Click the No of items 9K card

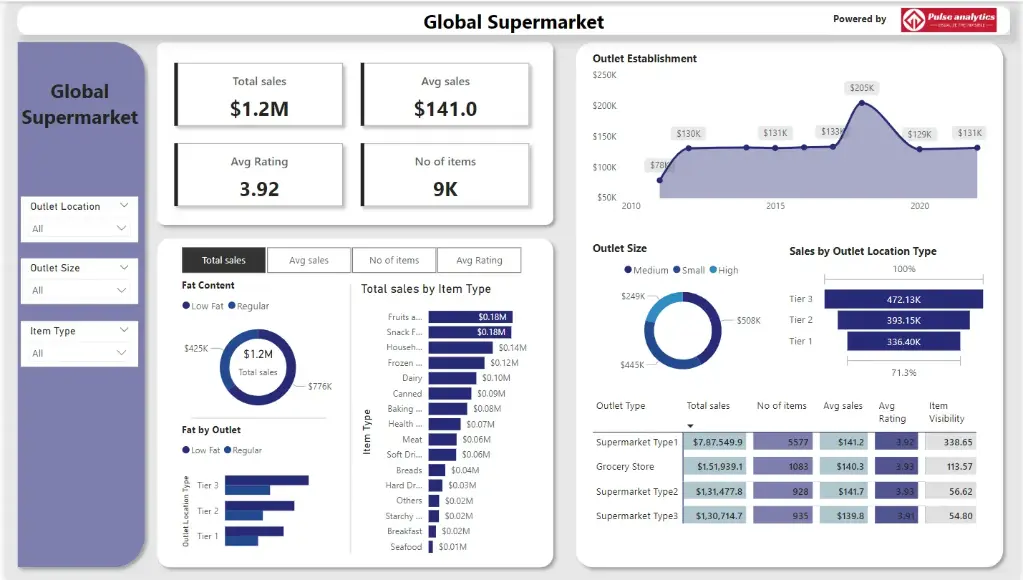[x=446, y=175]
